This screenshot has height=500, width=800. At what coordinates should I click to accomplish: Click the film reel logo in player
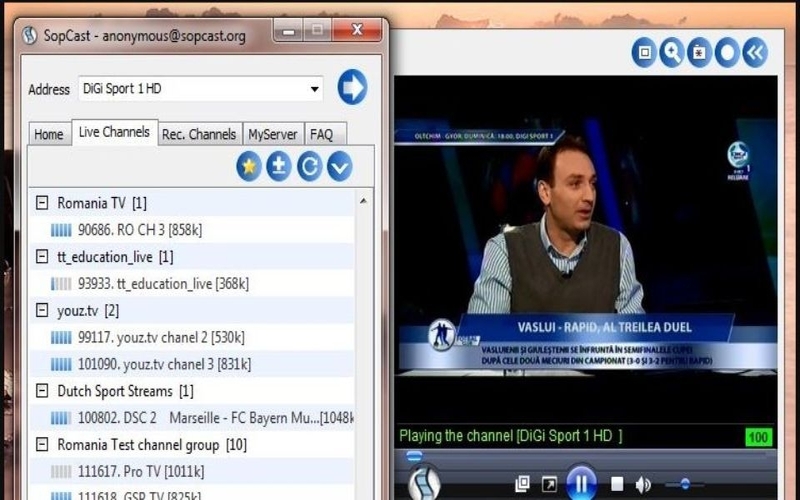(x=424, y=483)
